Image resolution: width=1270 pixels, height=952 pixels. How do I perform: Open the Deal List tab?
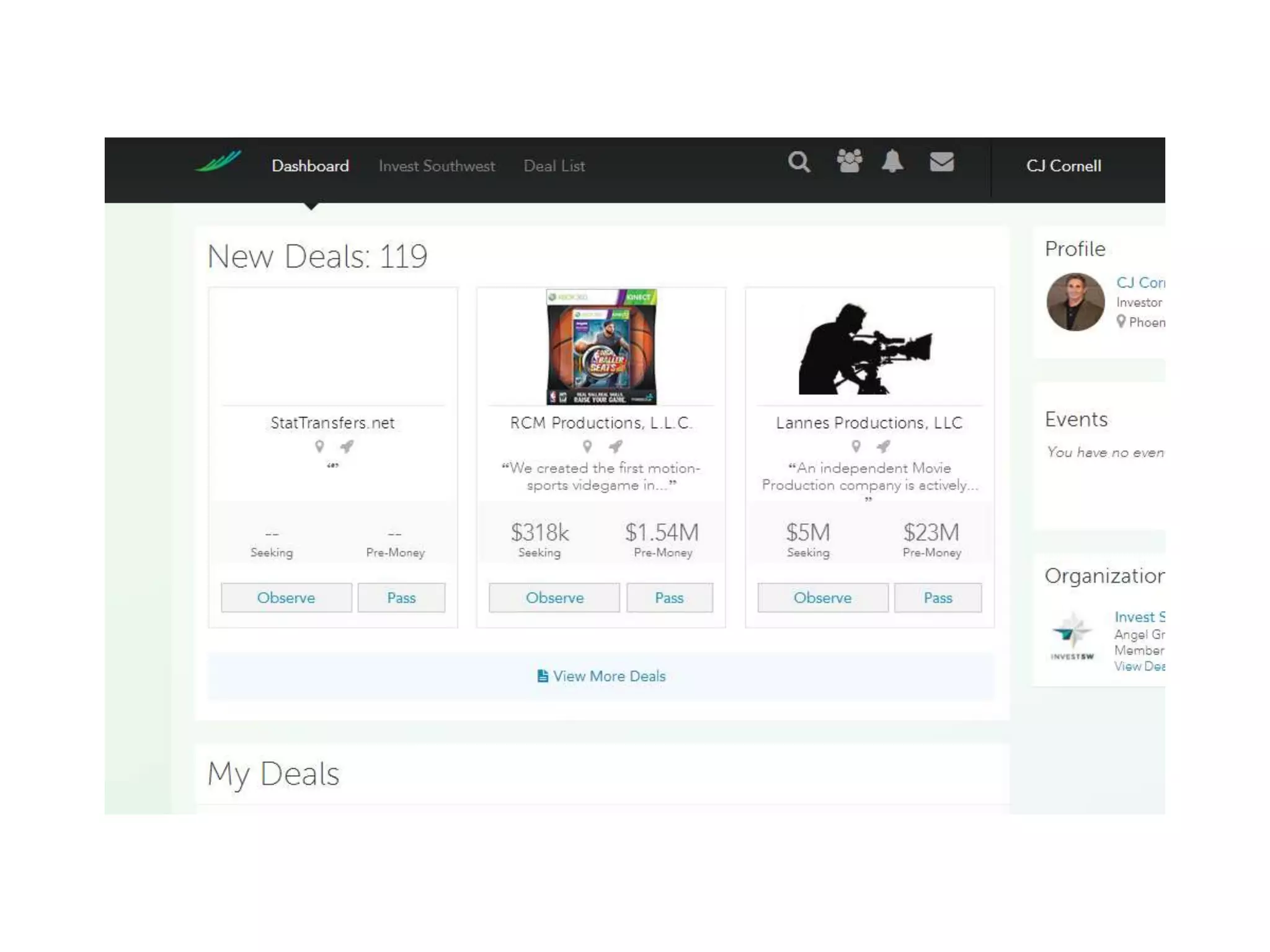(554, 166)
